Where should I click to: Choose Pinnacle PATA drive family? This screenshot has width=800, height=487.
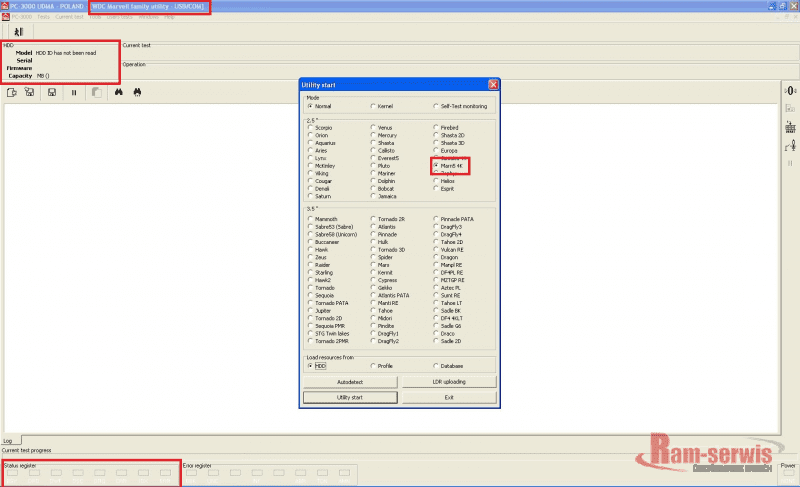[x=436, y=218]
